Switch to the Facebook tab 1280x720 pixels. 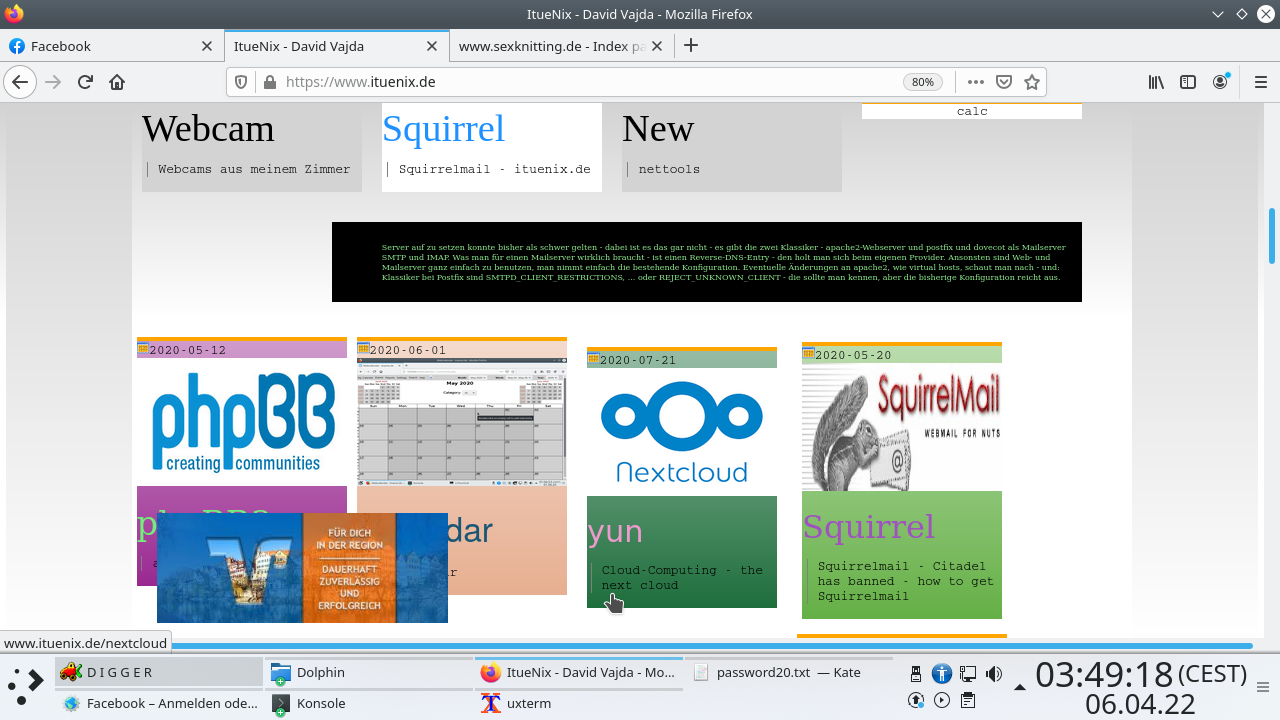pyautogui.click(x=100, y=45)
